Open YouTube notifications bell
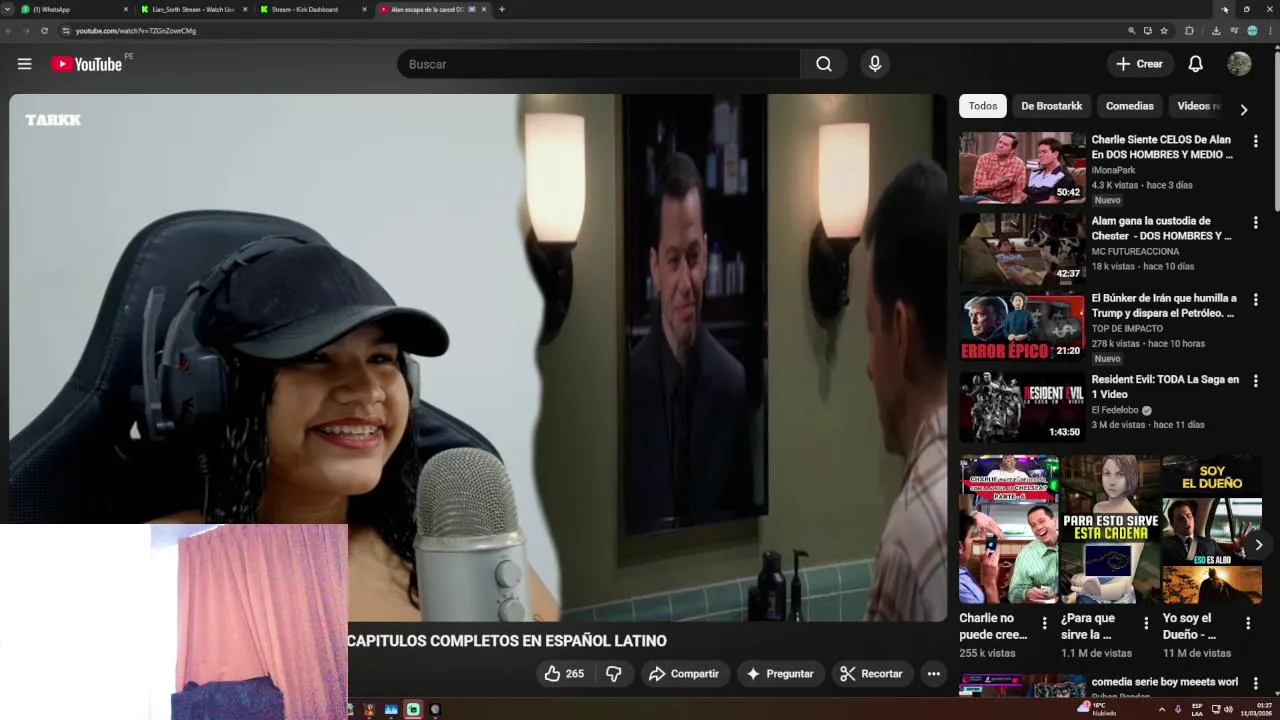Screen dimensions: 1280x720 click(x=1195, y=64)
